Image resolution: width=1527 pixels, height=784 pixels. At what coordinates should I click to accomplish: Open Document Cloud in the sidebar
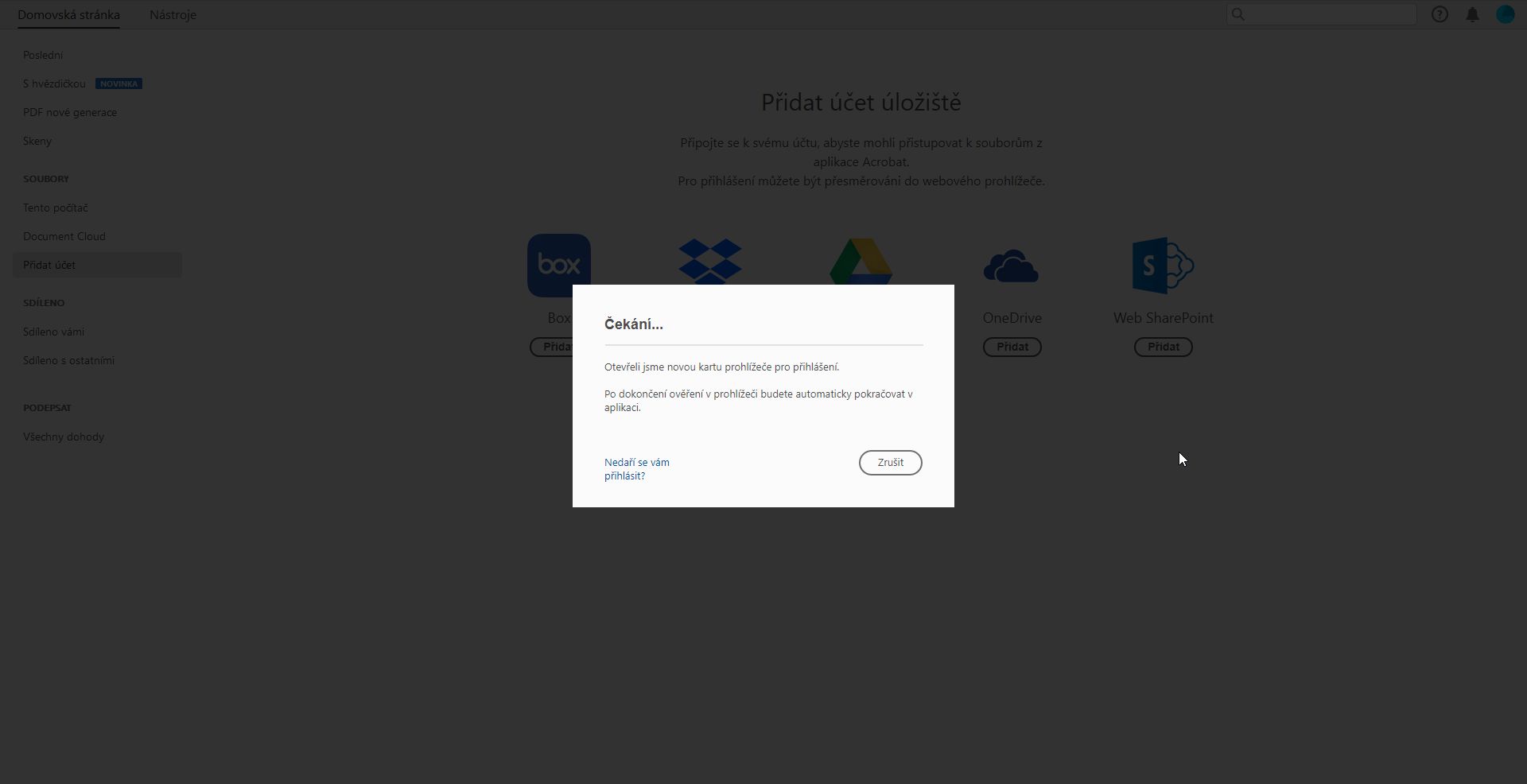[x=64, y=236]
